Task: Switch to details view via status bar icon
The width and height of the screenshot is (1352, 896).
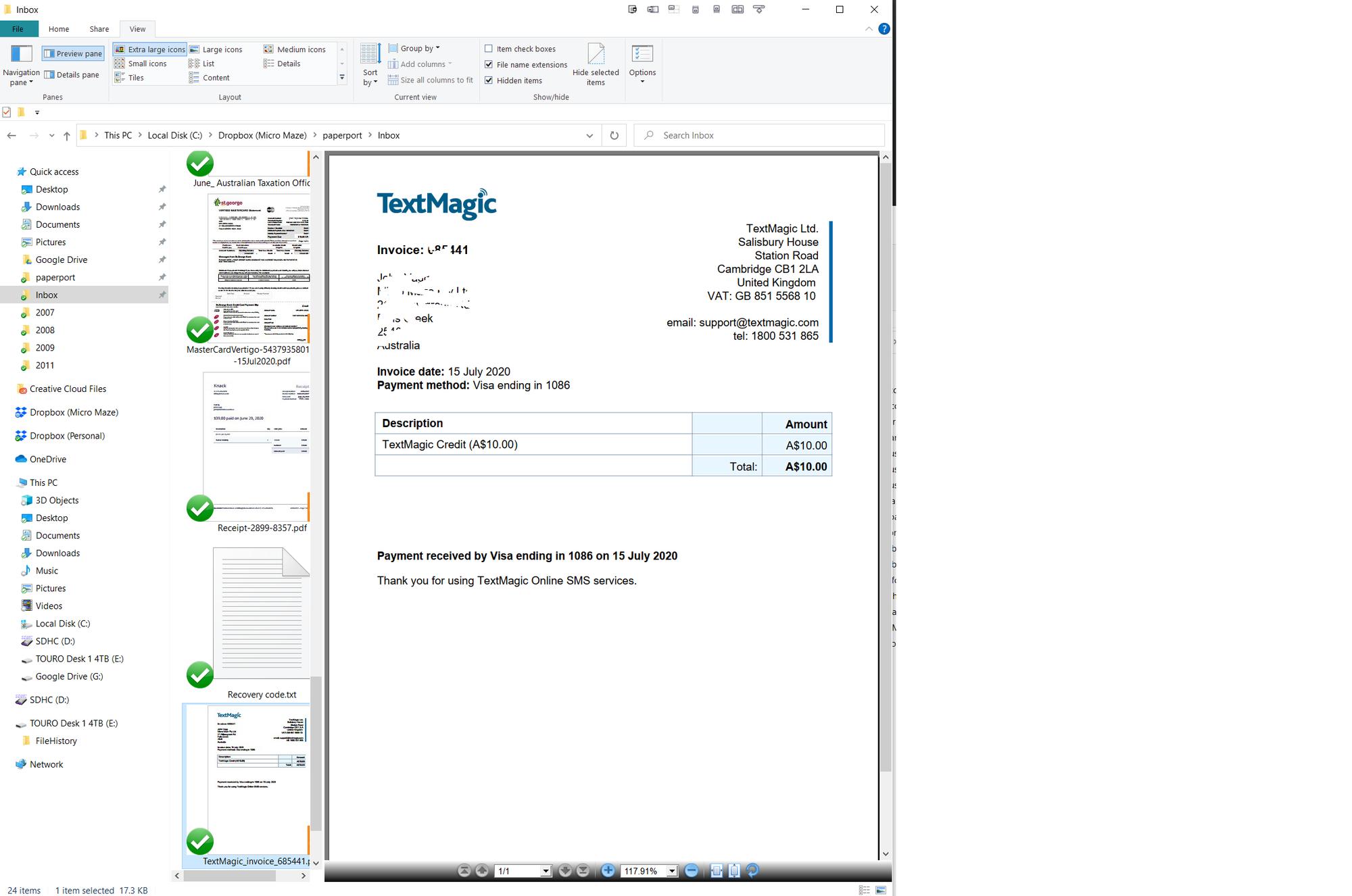Action: pyautogui.click(x=864, y=890)
